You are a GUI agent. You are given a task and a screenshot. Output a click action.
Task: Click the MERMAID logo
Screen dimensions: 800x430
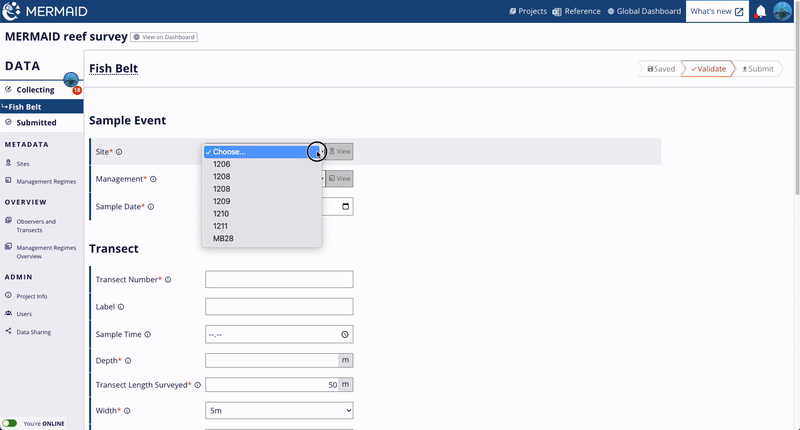click(x=47, y=12)
